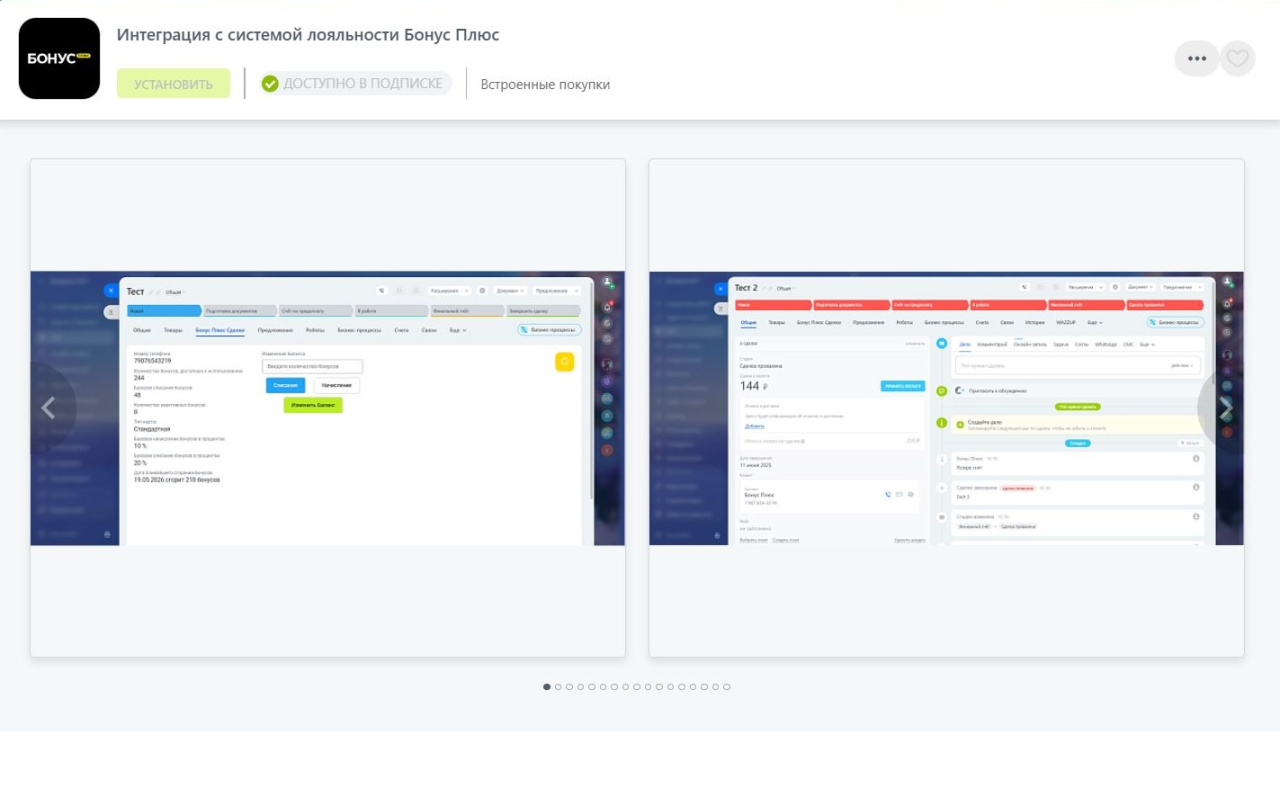Choose the sixth carousel pagination dot
The height and width of the screenshot is (789, 1280).
tap(603, 687)
